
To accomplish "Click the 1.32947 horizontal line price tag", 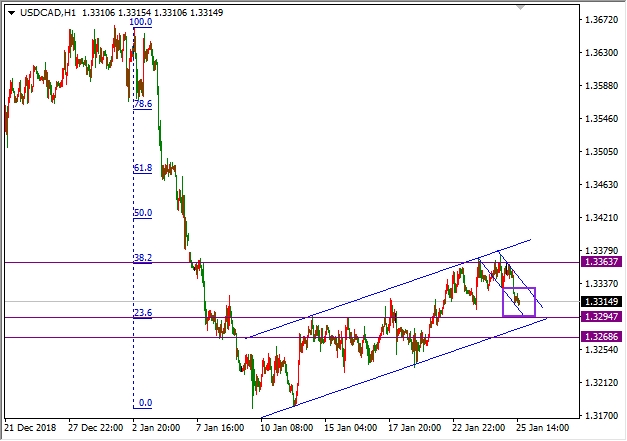I will coord(602,317).
